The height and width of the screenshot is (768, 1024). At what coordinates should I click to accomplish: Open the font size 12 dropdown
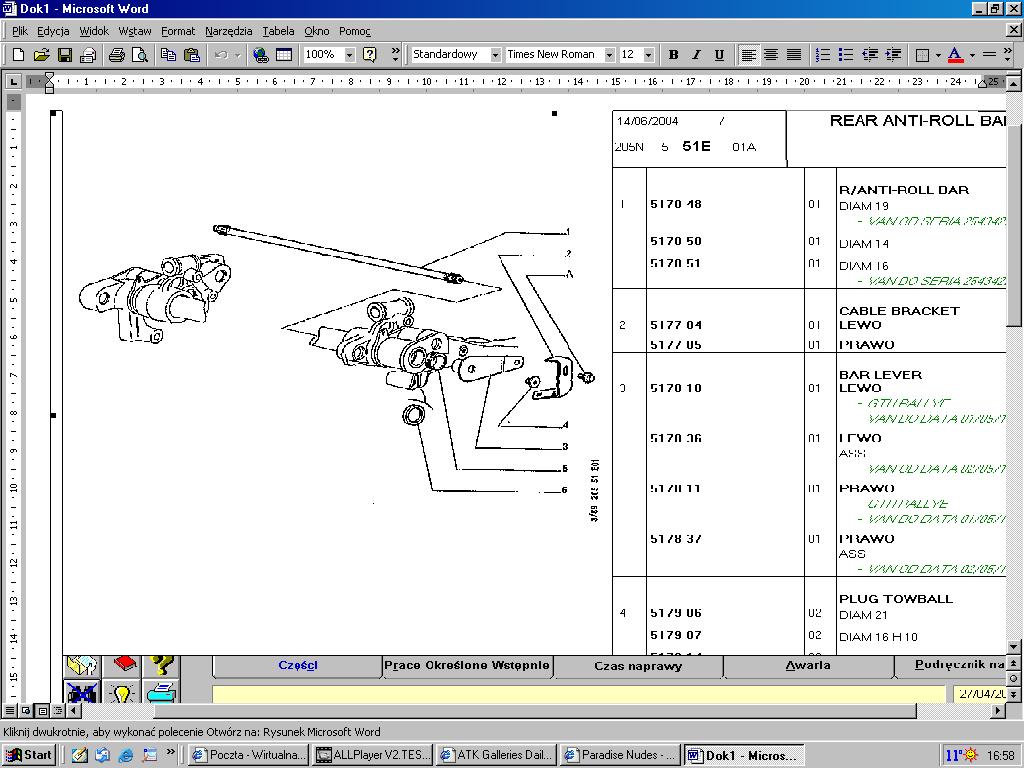point(648,55)
